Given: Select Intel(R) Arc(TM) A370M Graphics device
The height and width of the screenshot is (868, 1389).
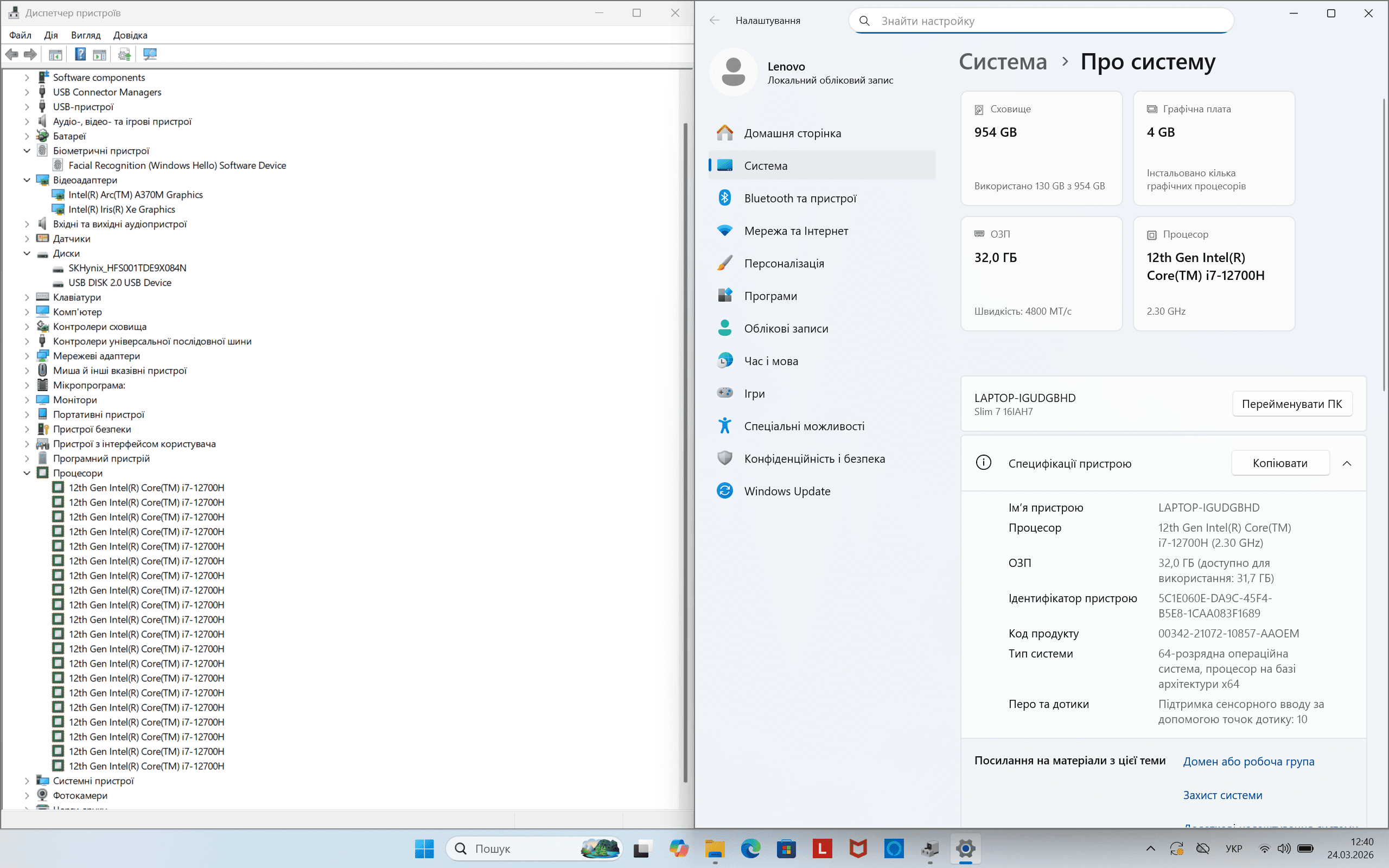Looking at the screenshot, I should pos(136,195).
